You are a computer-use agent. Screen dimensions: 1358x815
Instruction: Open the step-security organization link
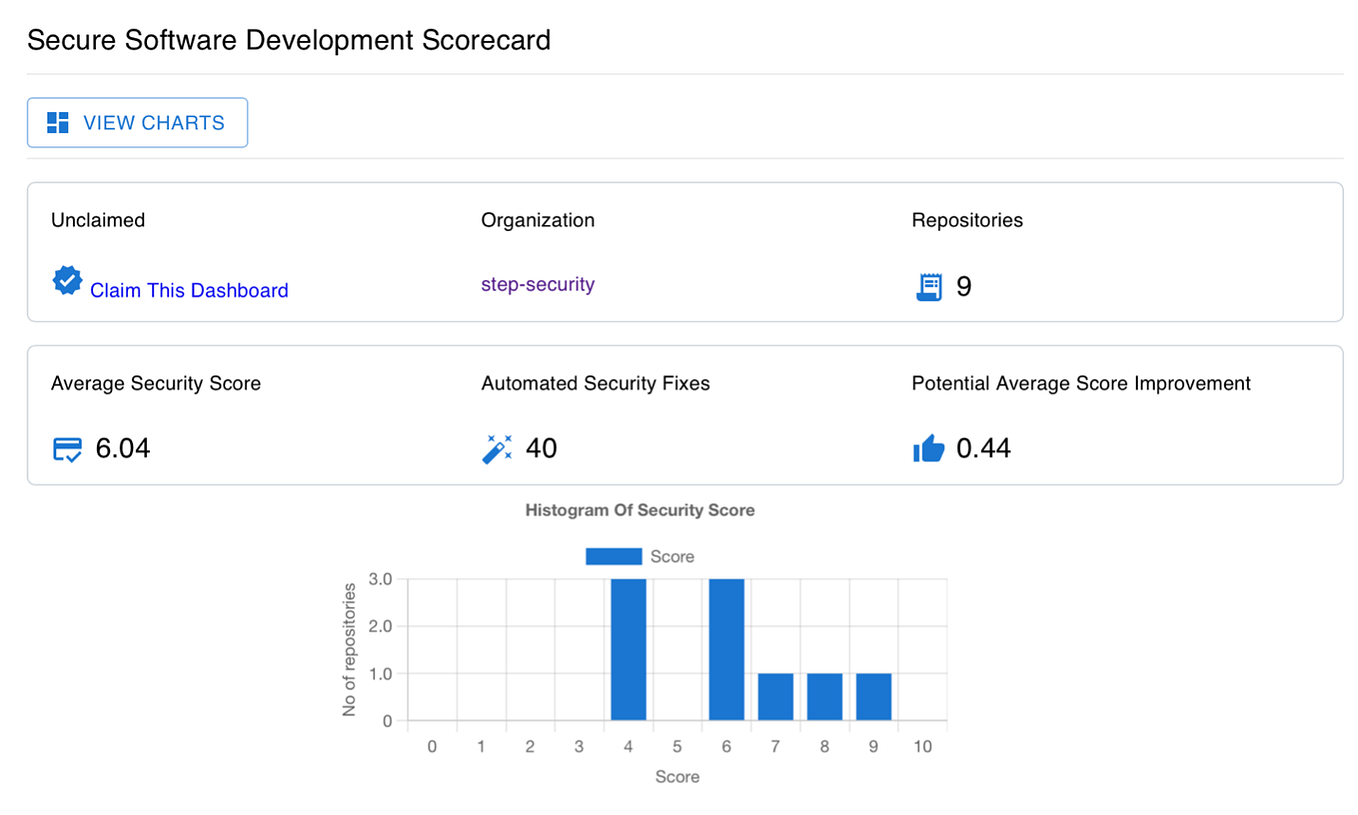click(x=538, y=284)
